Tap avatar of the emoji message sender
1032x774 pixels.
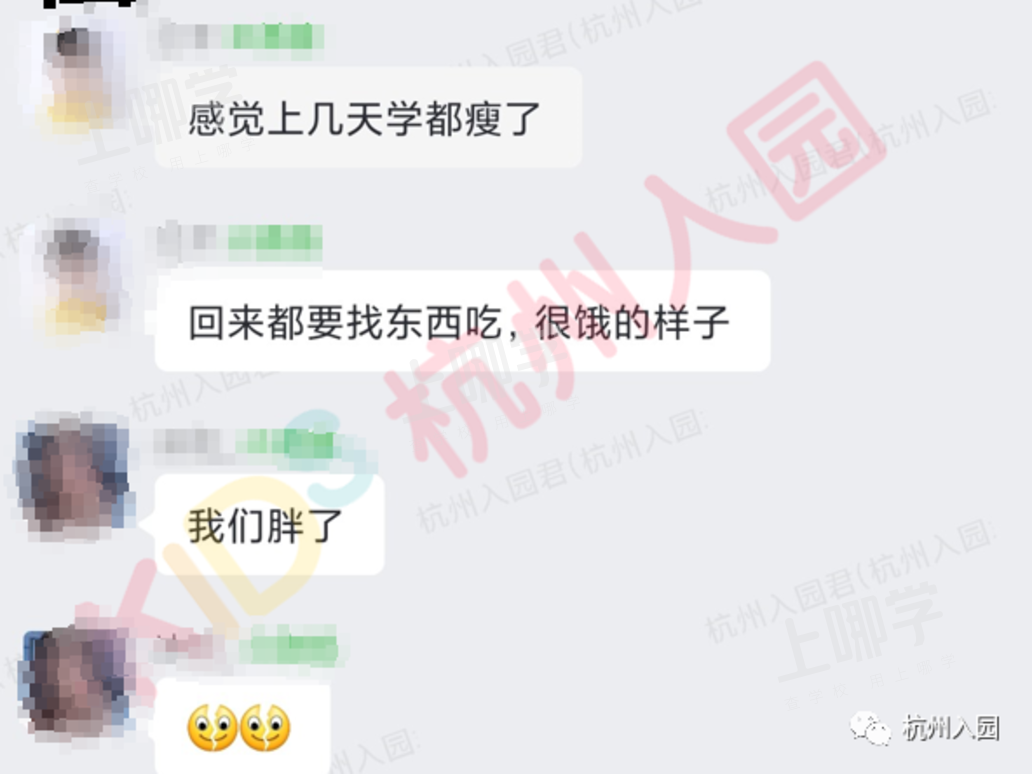point(74,681)
